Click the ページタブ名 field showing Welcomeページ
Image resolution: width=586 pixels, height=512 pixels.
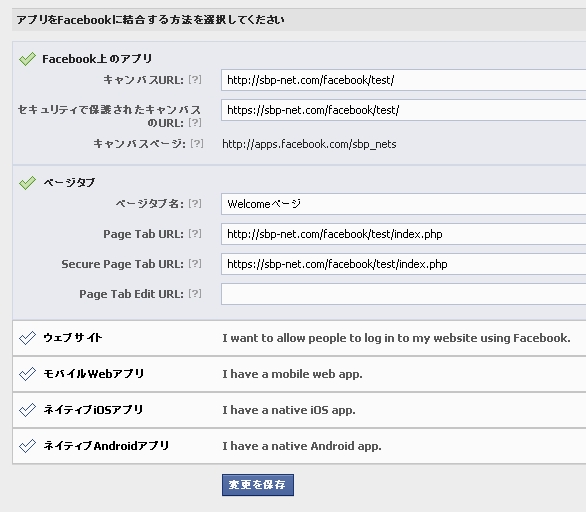coord(403,204)
